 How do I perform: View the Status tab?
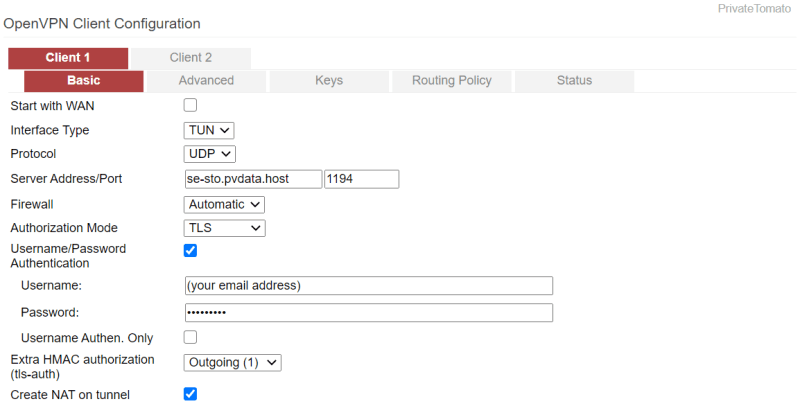574,81
